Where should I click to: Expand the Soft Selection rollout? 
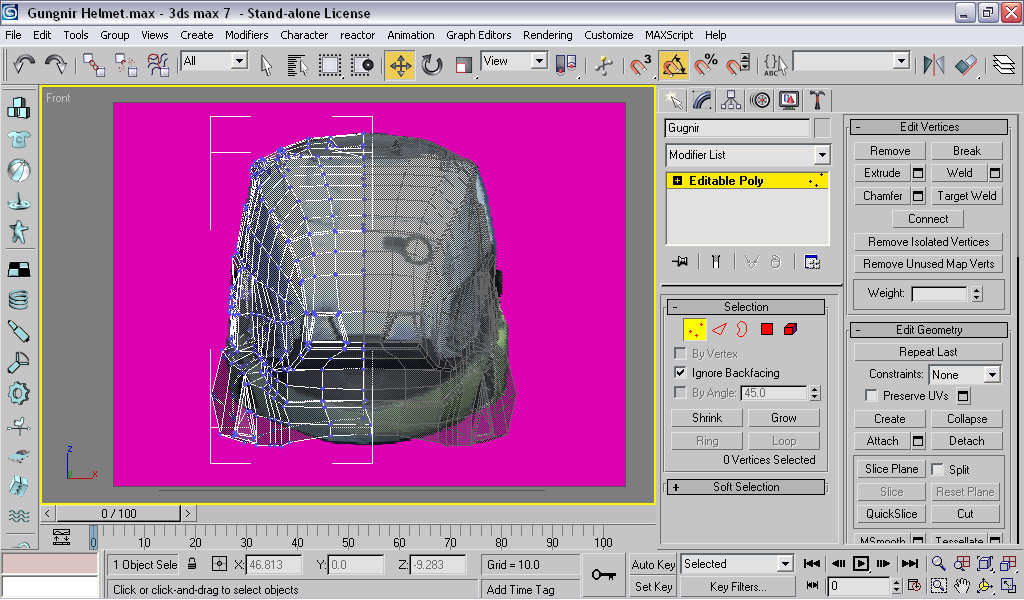point(746,487)
